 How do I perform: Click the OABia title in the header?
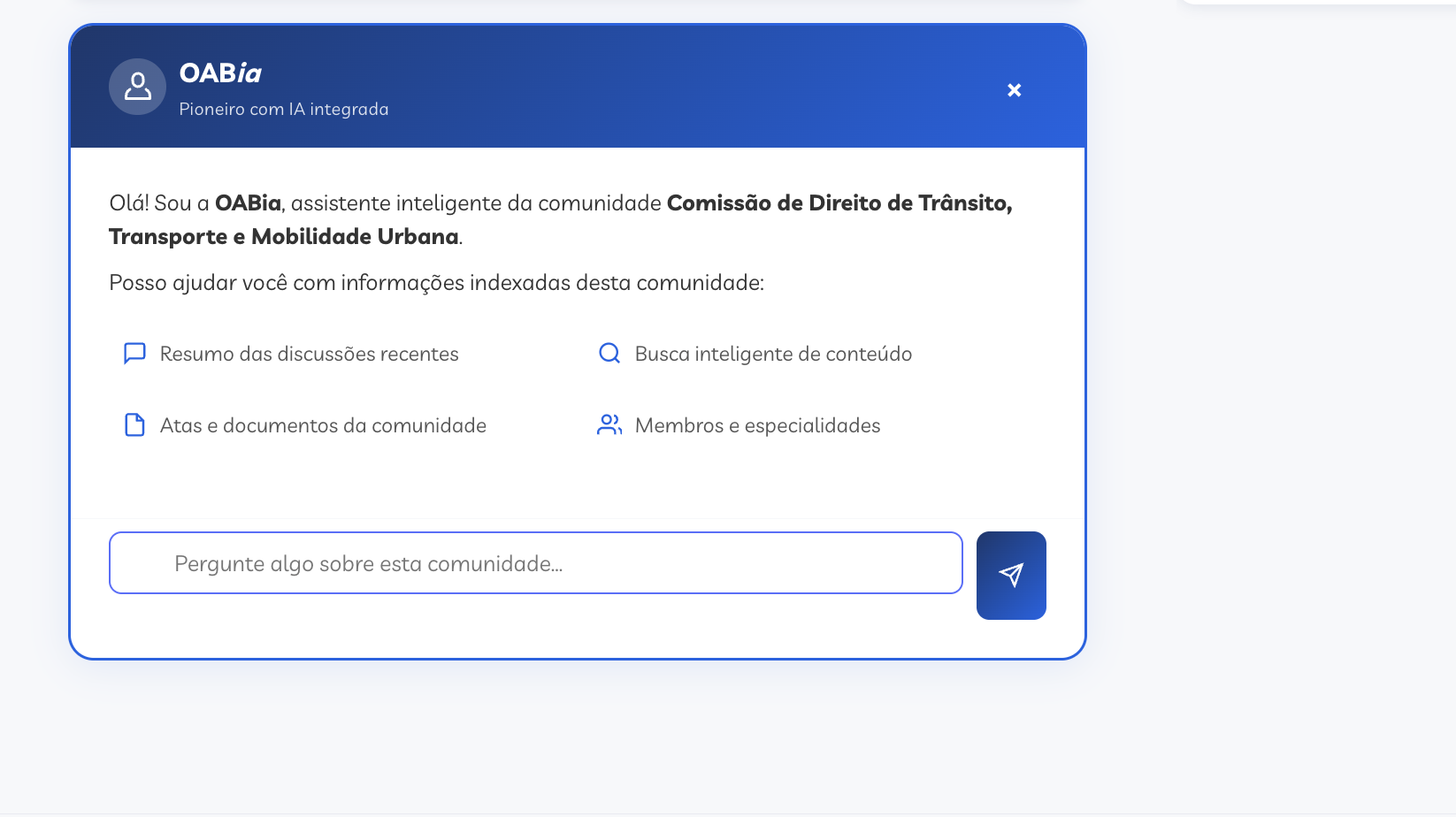point(220,74)
